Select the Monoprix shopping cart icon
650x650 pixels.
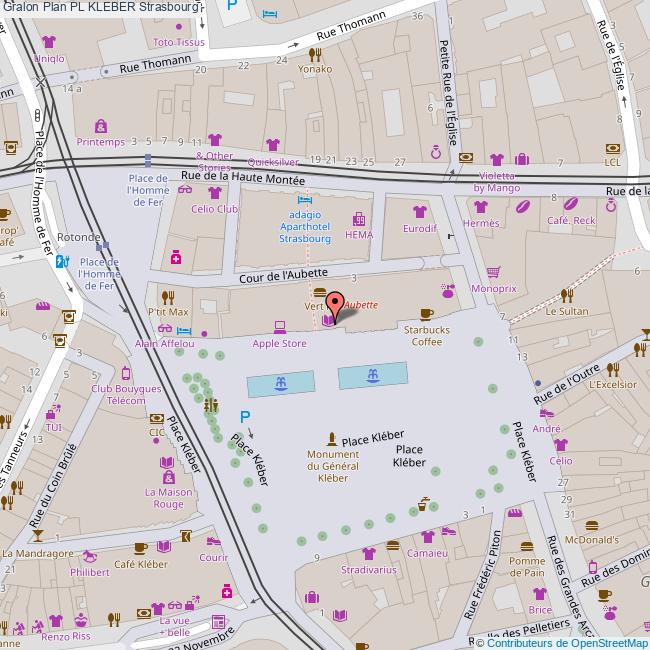[x=493, y=272]
